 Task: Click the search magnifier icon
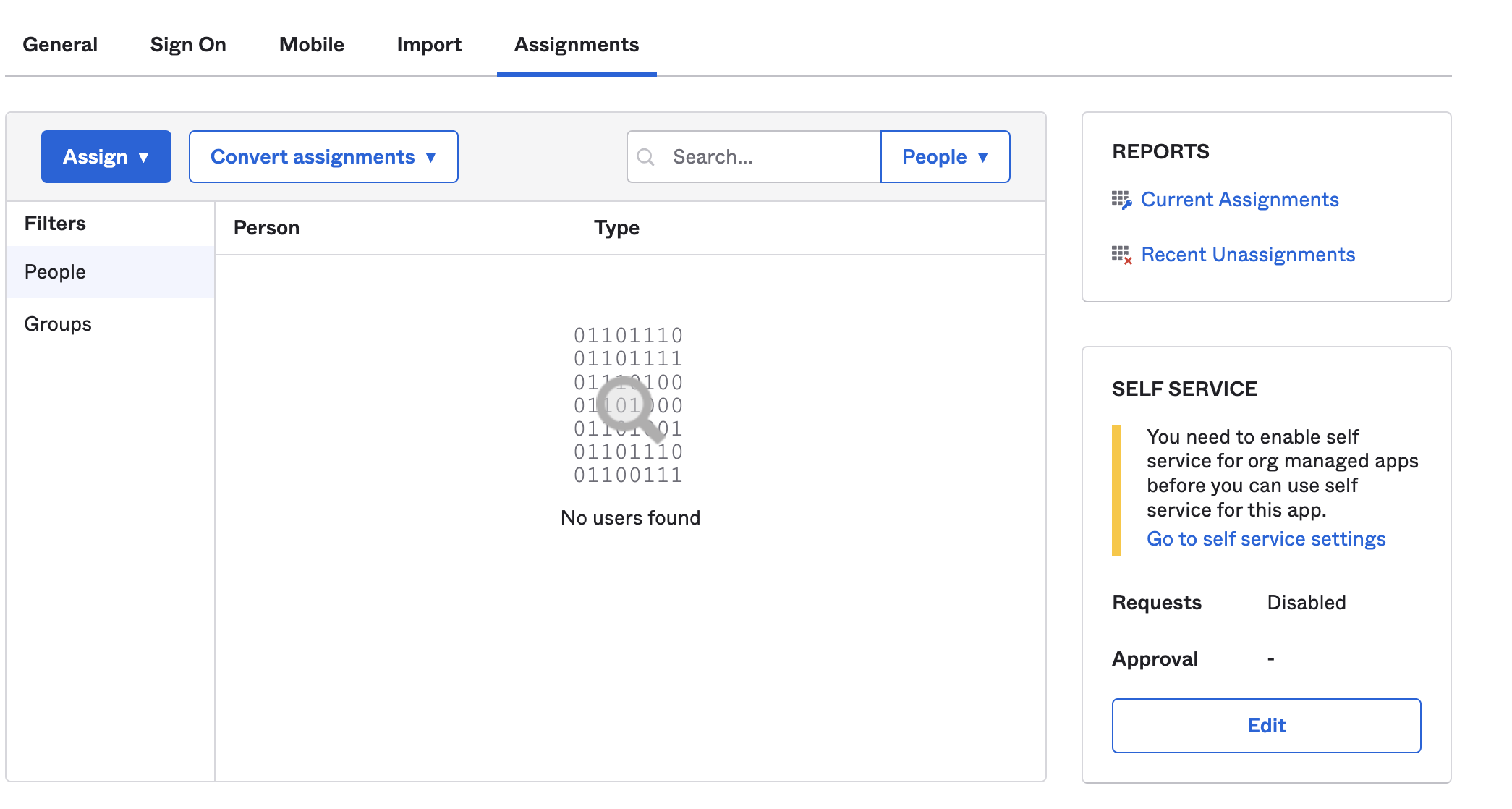pos(645,157)
